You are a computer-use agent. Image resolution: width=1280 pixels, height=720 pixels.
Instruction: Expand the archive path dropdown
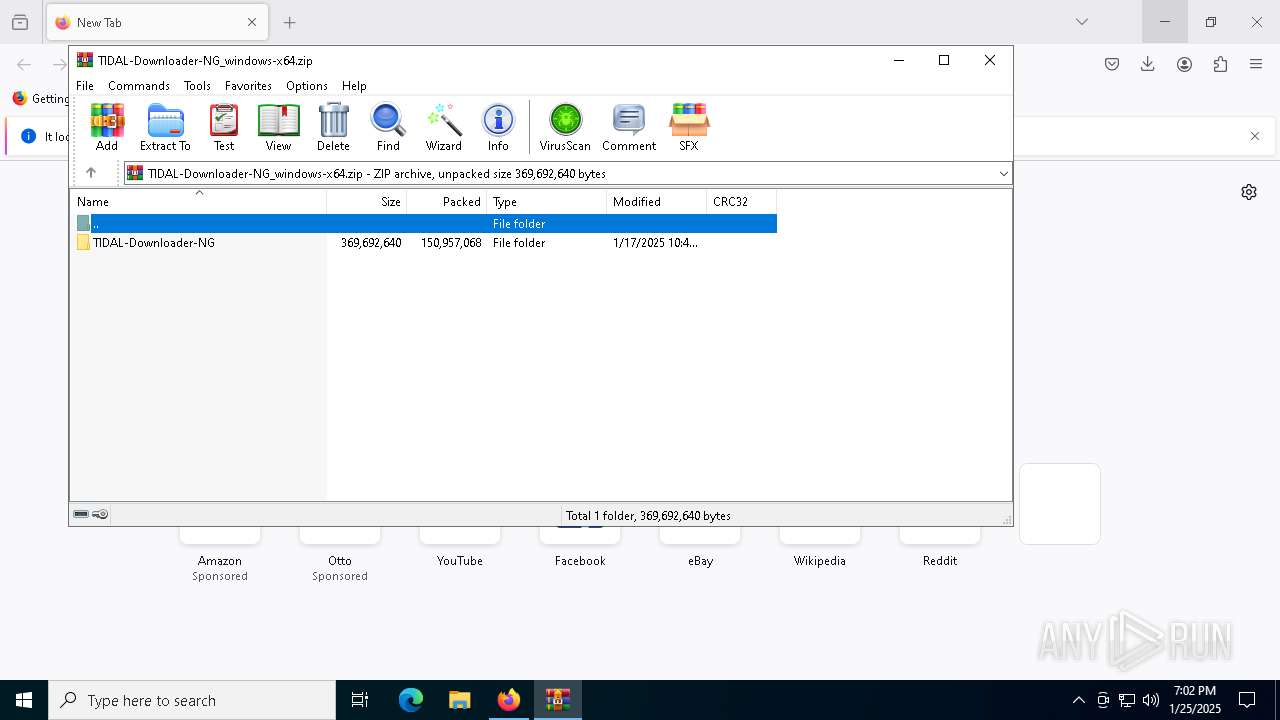[1003, 174]
